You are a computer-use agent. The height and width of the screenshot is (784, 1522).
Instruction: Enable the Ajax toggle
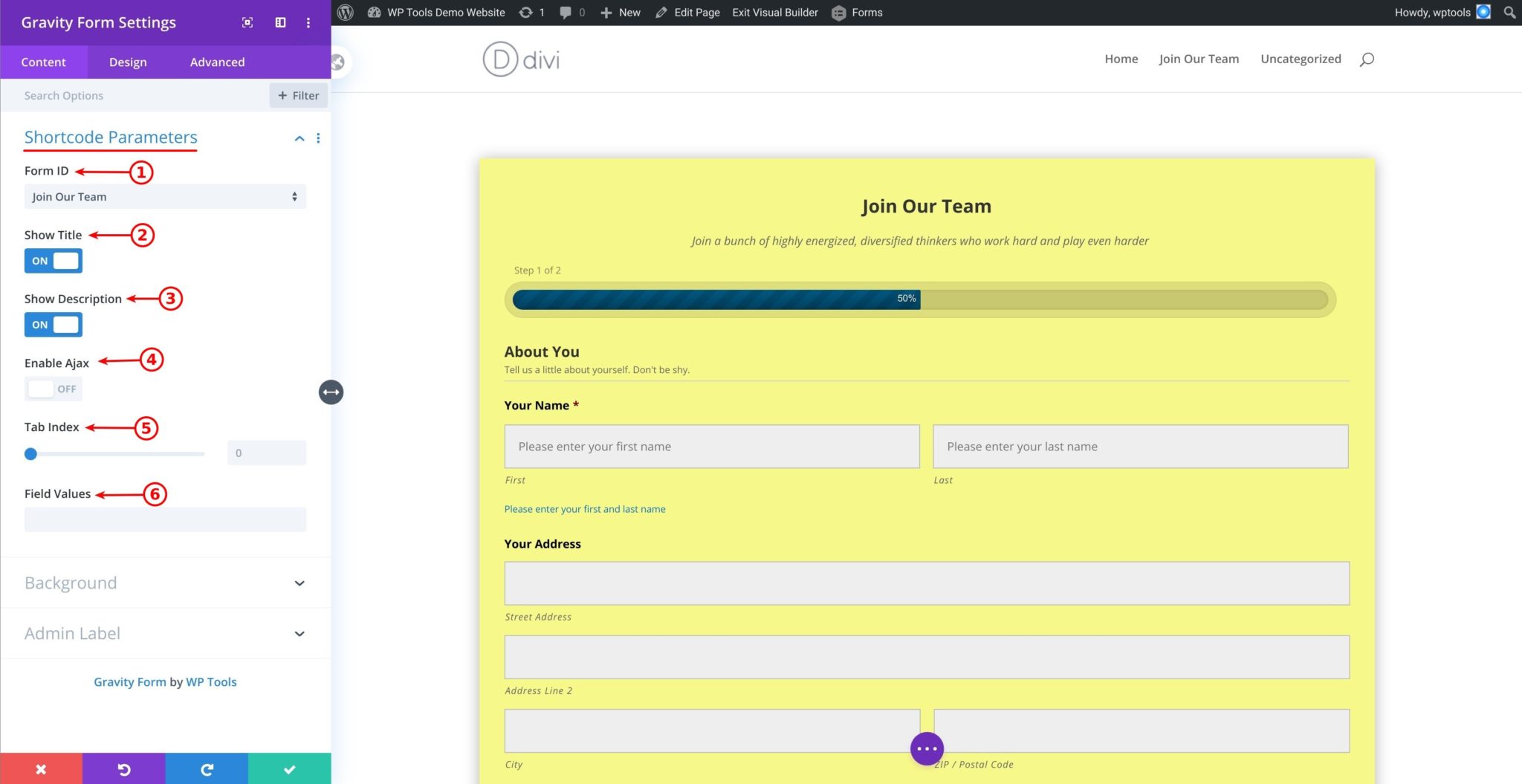coord(54,389)
